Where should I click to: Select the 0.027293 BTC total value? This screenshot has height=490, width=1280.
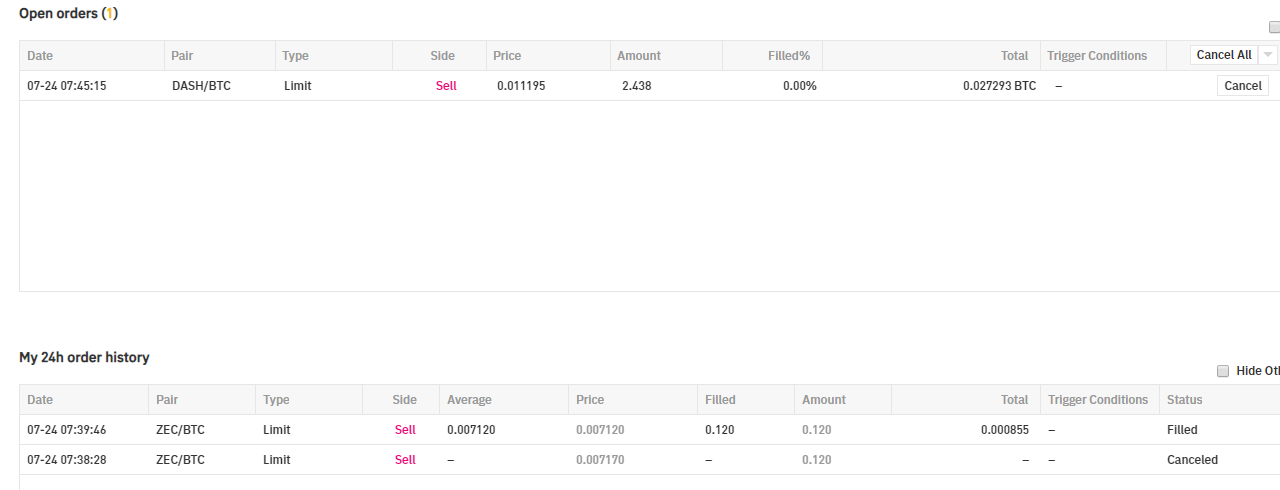[x=999, y=86]
